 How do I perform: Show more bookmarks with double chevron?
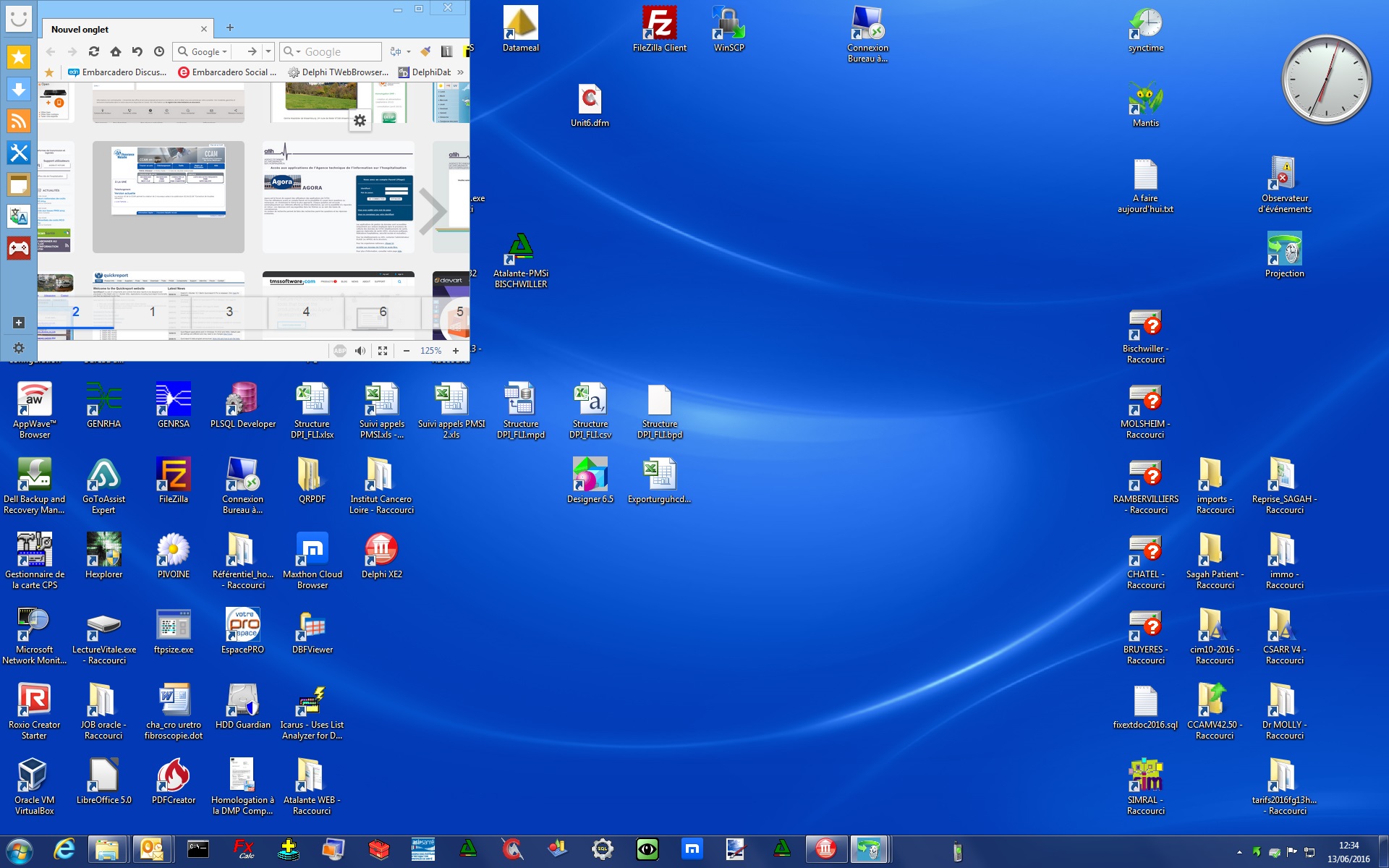(460, 72)
